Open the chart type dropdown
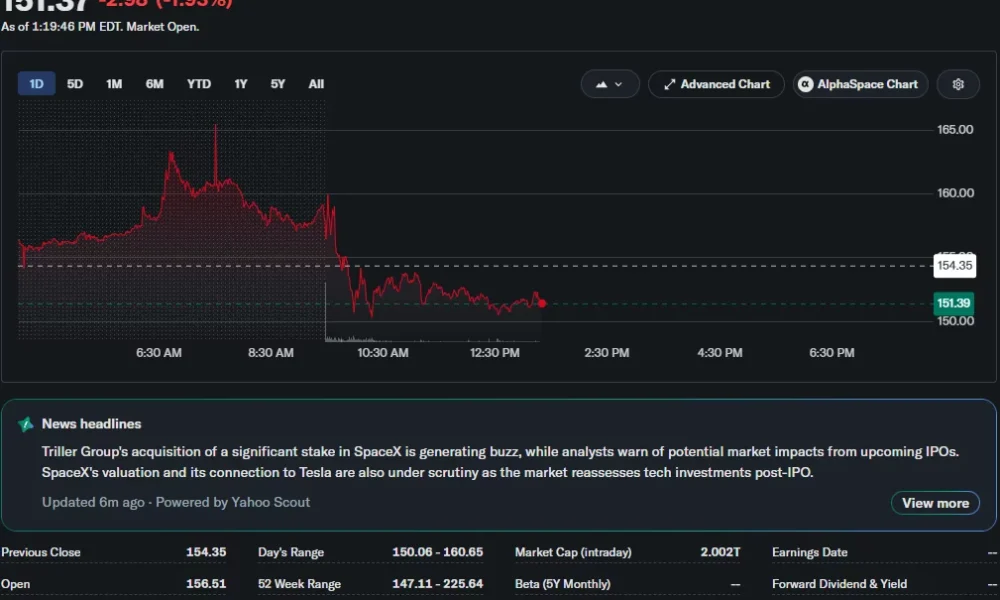The image size is (1000, 600). 610,84
